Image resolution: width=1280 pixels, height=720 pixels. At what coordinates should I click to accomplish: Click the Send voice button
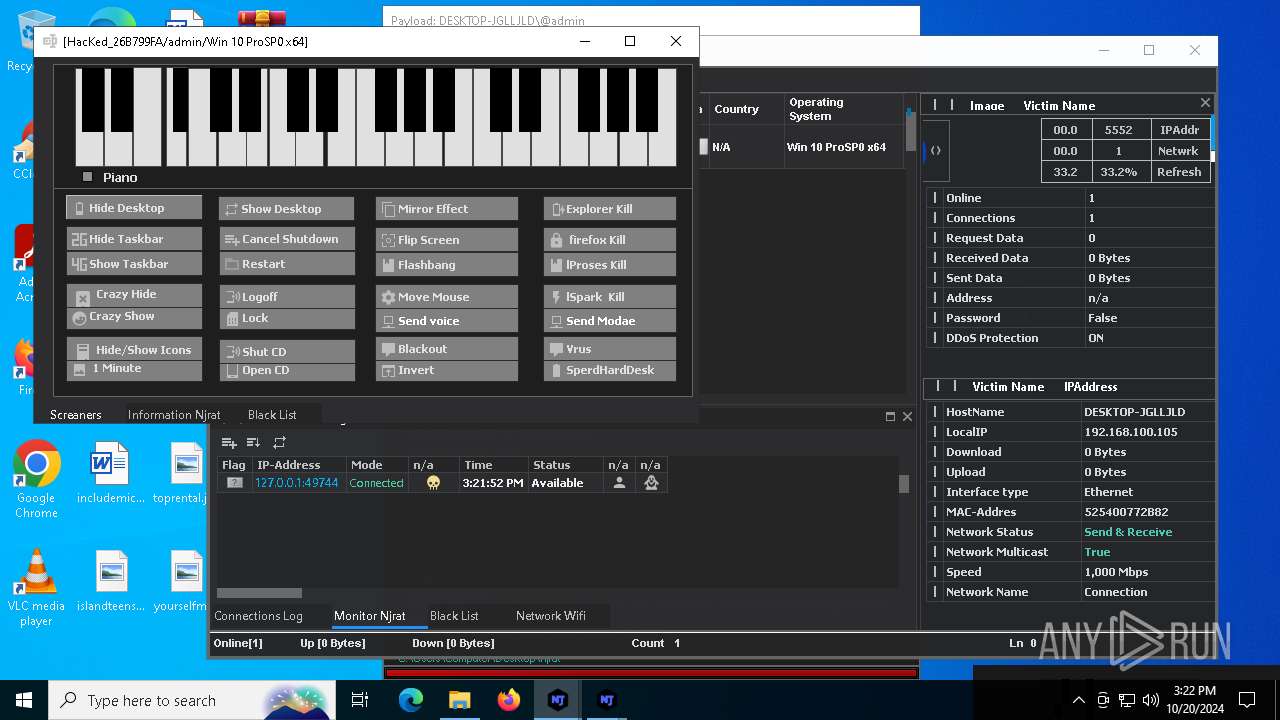pos(447,321)
